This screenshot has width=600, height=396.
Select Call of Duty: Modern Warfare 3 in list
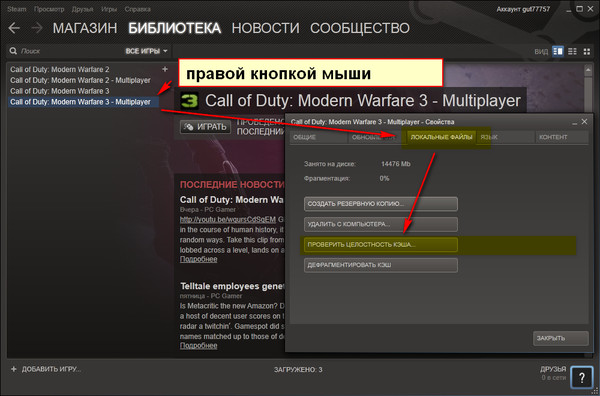click(x=60, y=91)
